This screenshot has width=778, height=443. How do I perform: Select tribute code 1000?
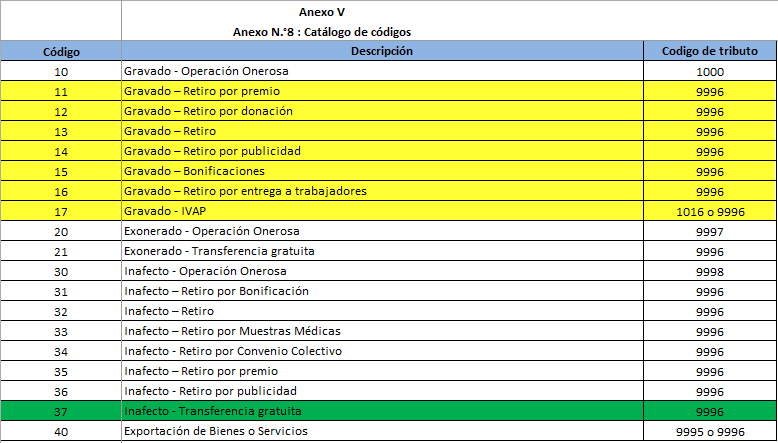coord(710,71)
